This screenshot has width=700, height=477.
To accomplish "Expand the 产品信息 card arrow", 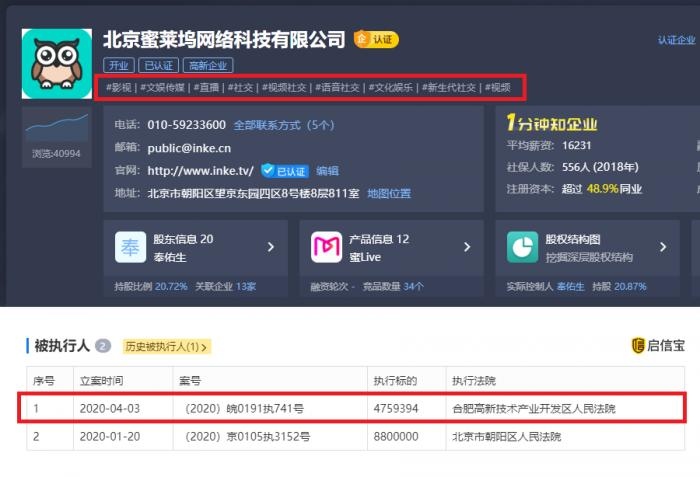I will [466, 246].
